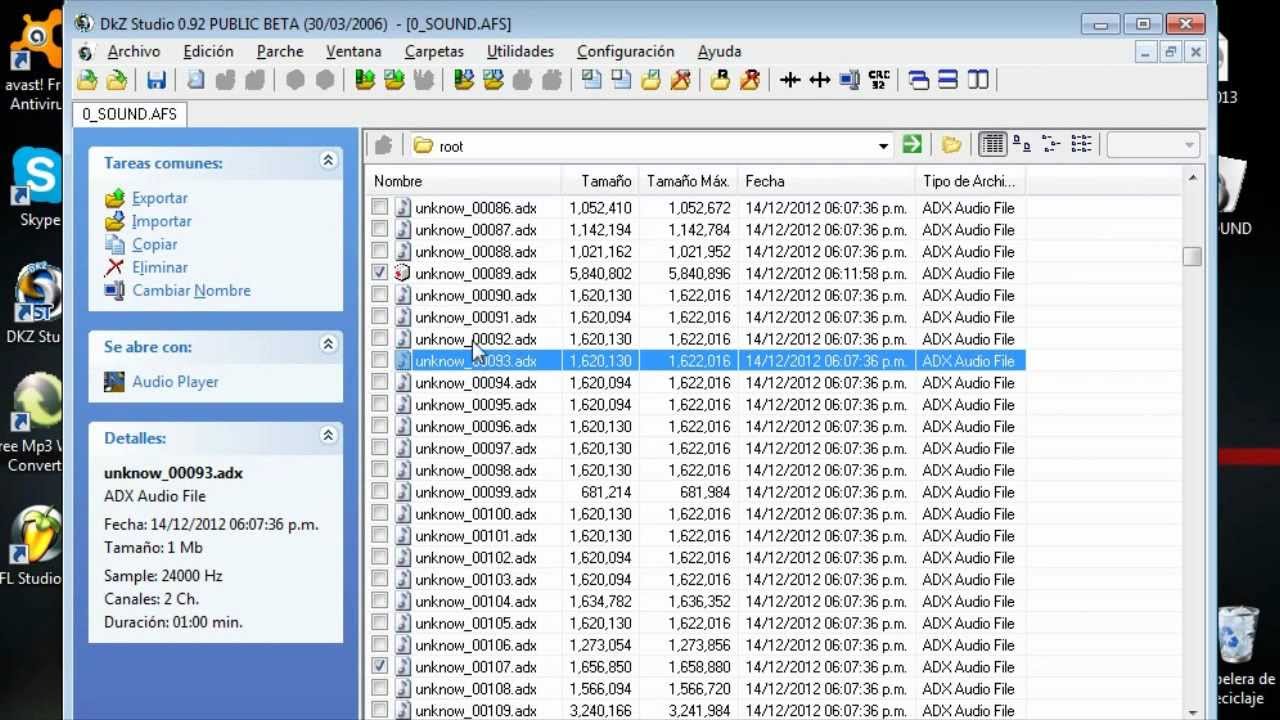Click the Cambiar Nombre link

click(191, 290)
